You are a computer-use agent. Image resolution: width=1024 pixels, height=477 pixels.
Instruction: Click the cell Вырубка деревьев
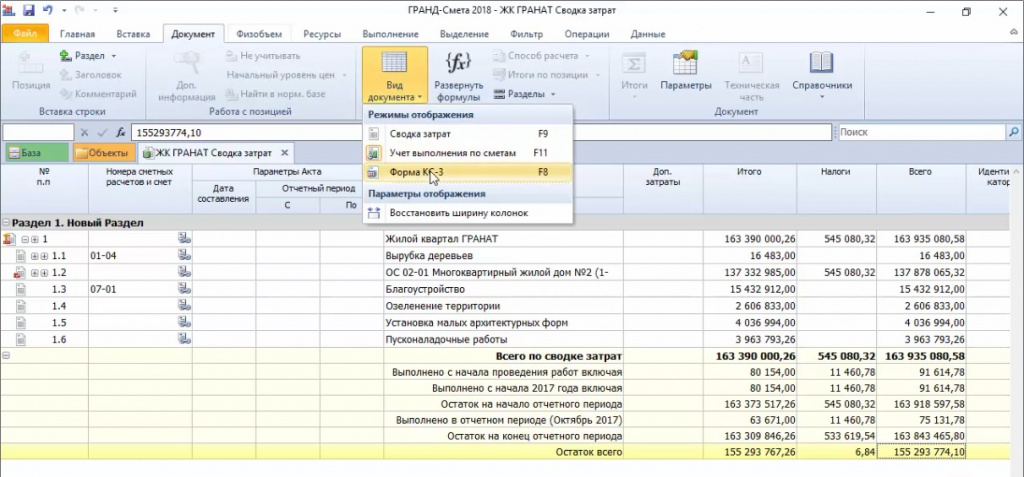pyautogui.click(x=504, y=255)
